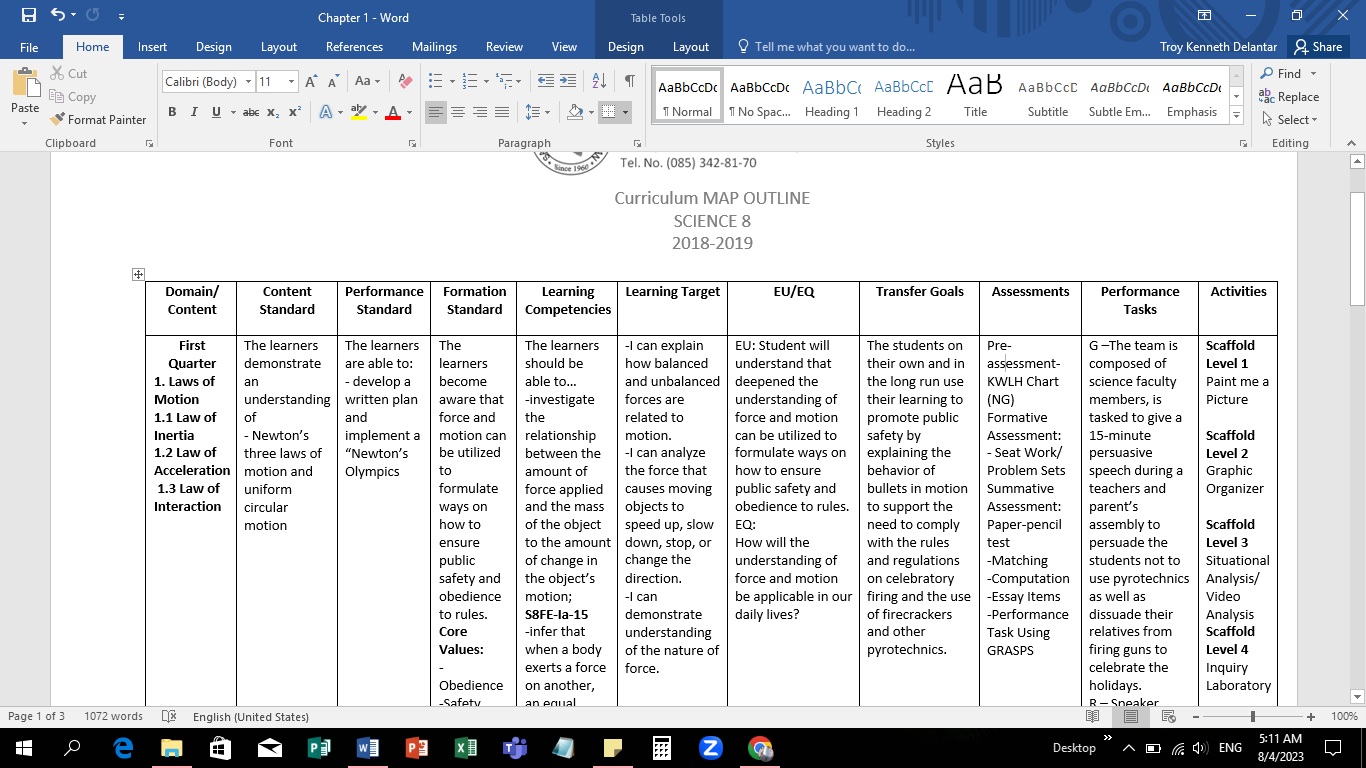Center the paragraph text

(458, 112)
